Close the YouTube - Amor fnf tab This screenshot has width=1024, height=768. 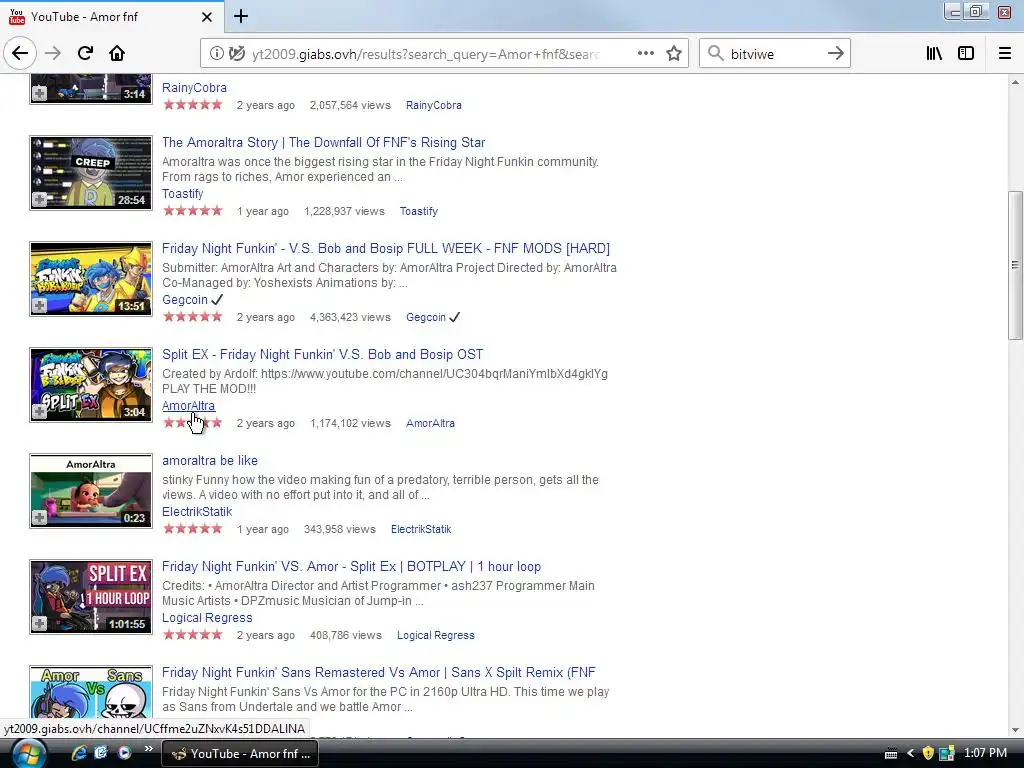(207, 17)
